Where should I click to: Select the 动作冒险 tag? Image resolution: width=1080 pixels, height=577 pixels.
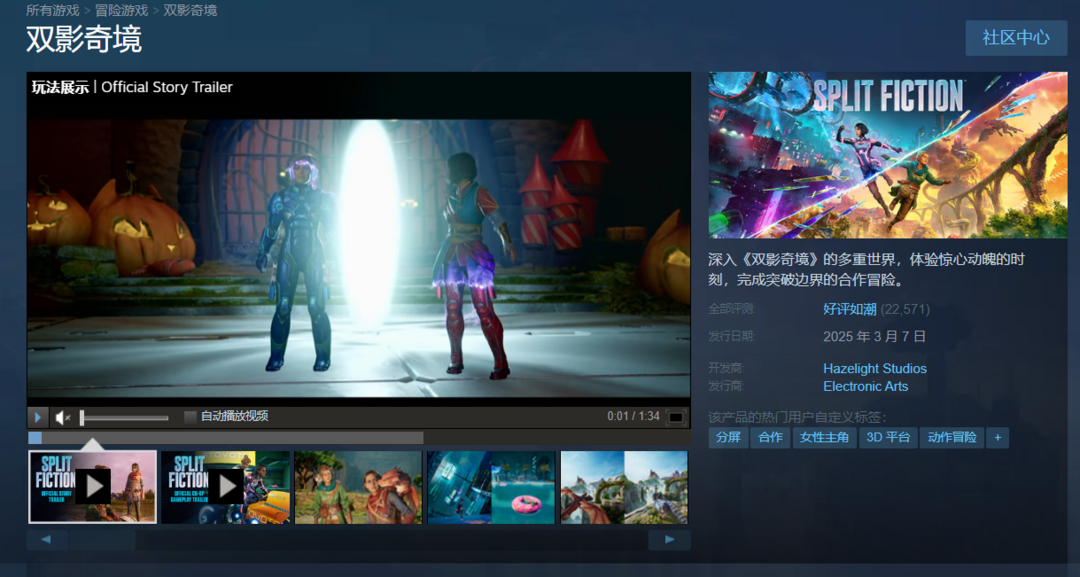[x=952, y=437]
